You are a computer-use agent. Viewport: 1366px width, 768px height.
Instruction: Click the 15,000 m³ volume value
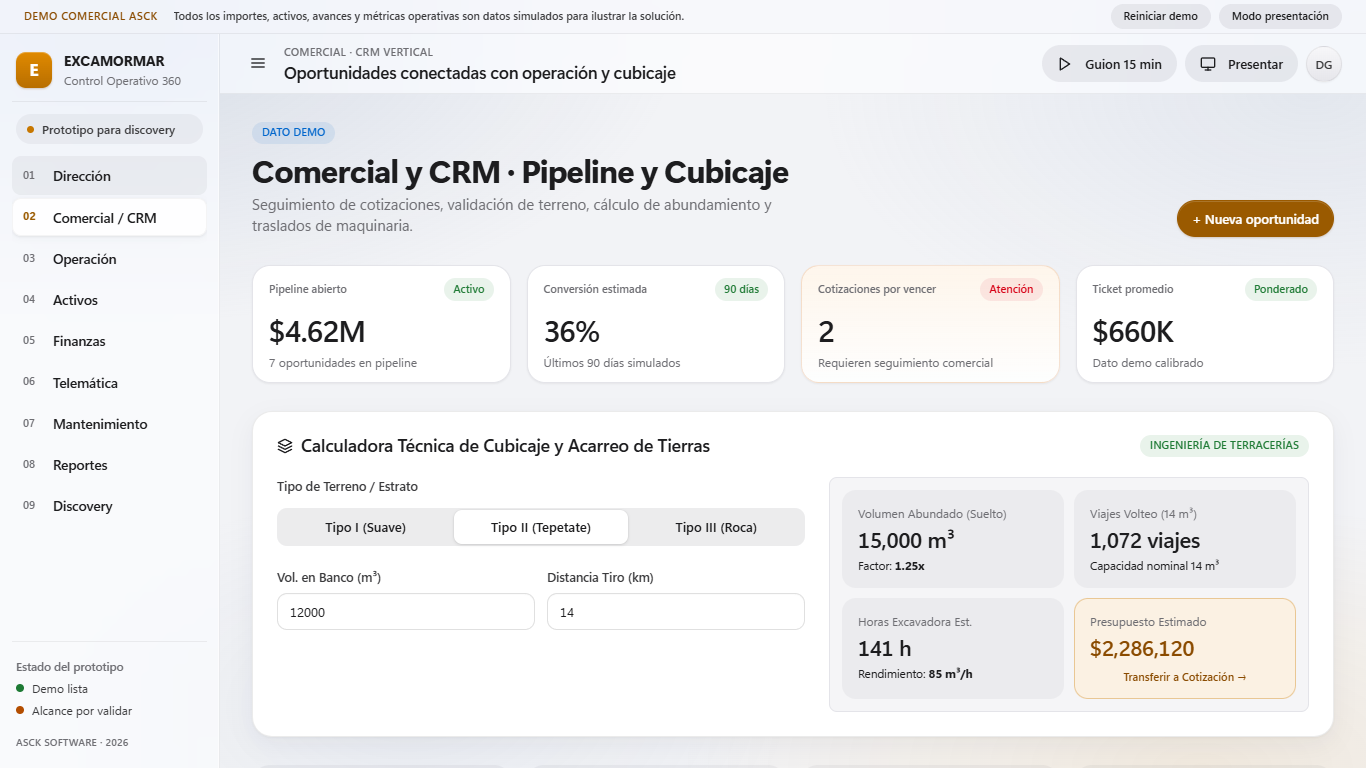(x=906, y=540)
